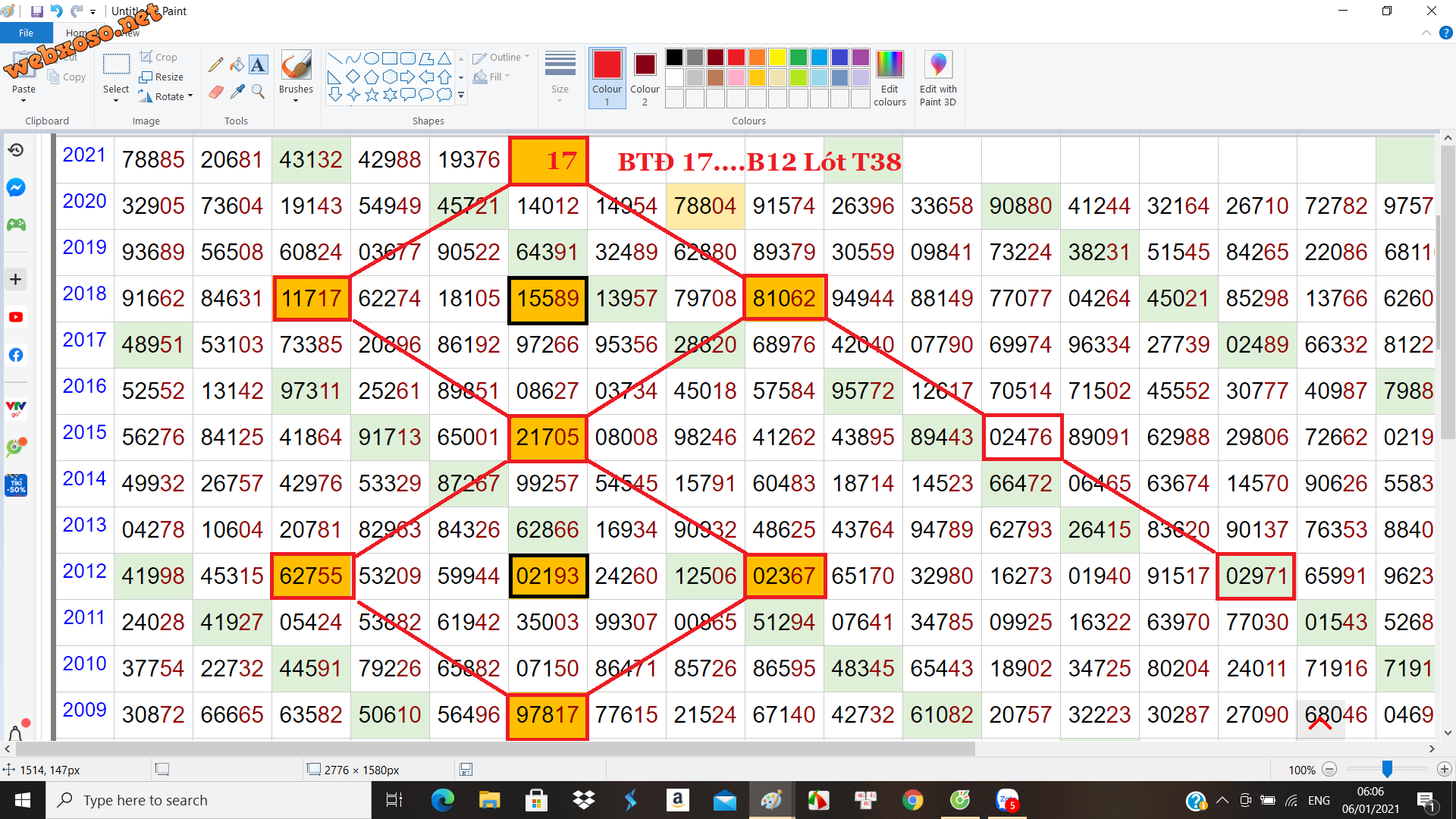Pick the yellow colour swatch

click(x=777, y=57)
